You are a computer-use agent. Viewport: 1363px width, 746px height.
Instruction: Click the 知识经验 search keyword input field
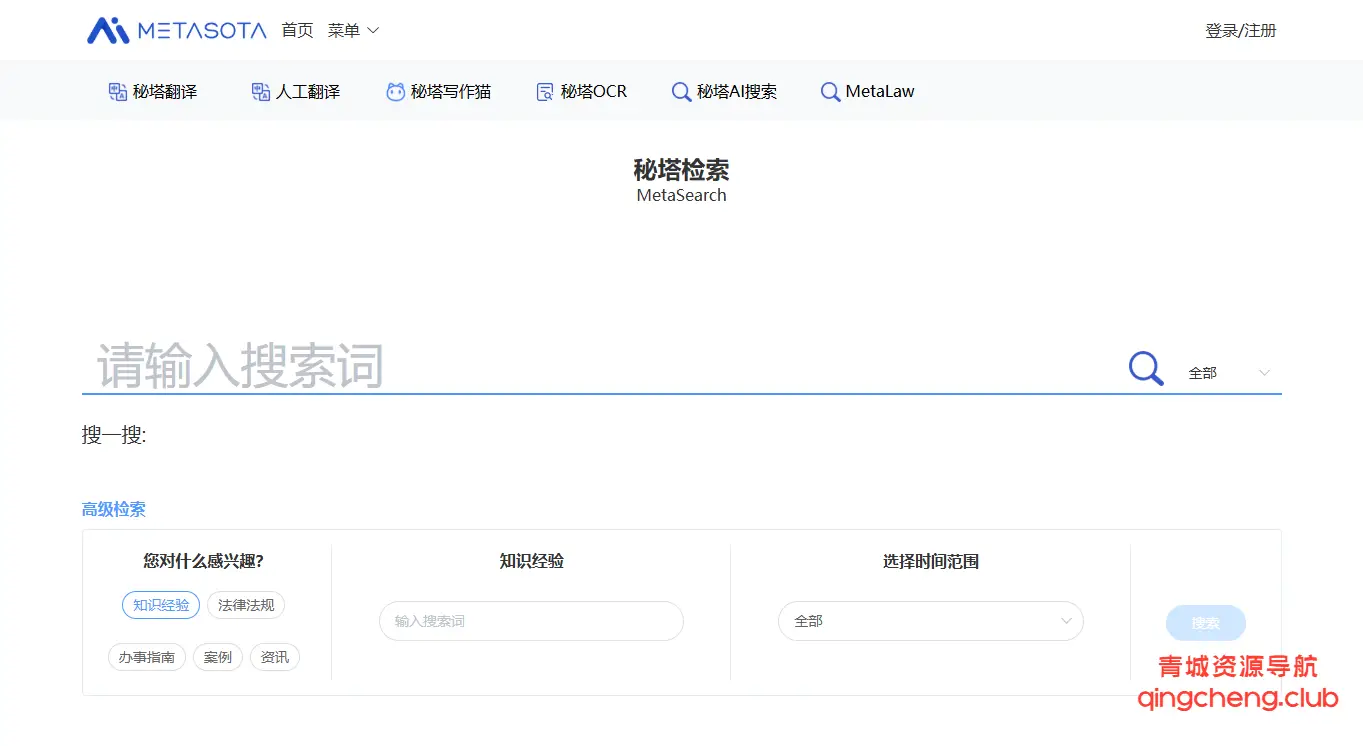point(530,621)
